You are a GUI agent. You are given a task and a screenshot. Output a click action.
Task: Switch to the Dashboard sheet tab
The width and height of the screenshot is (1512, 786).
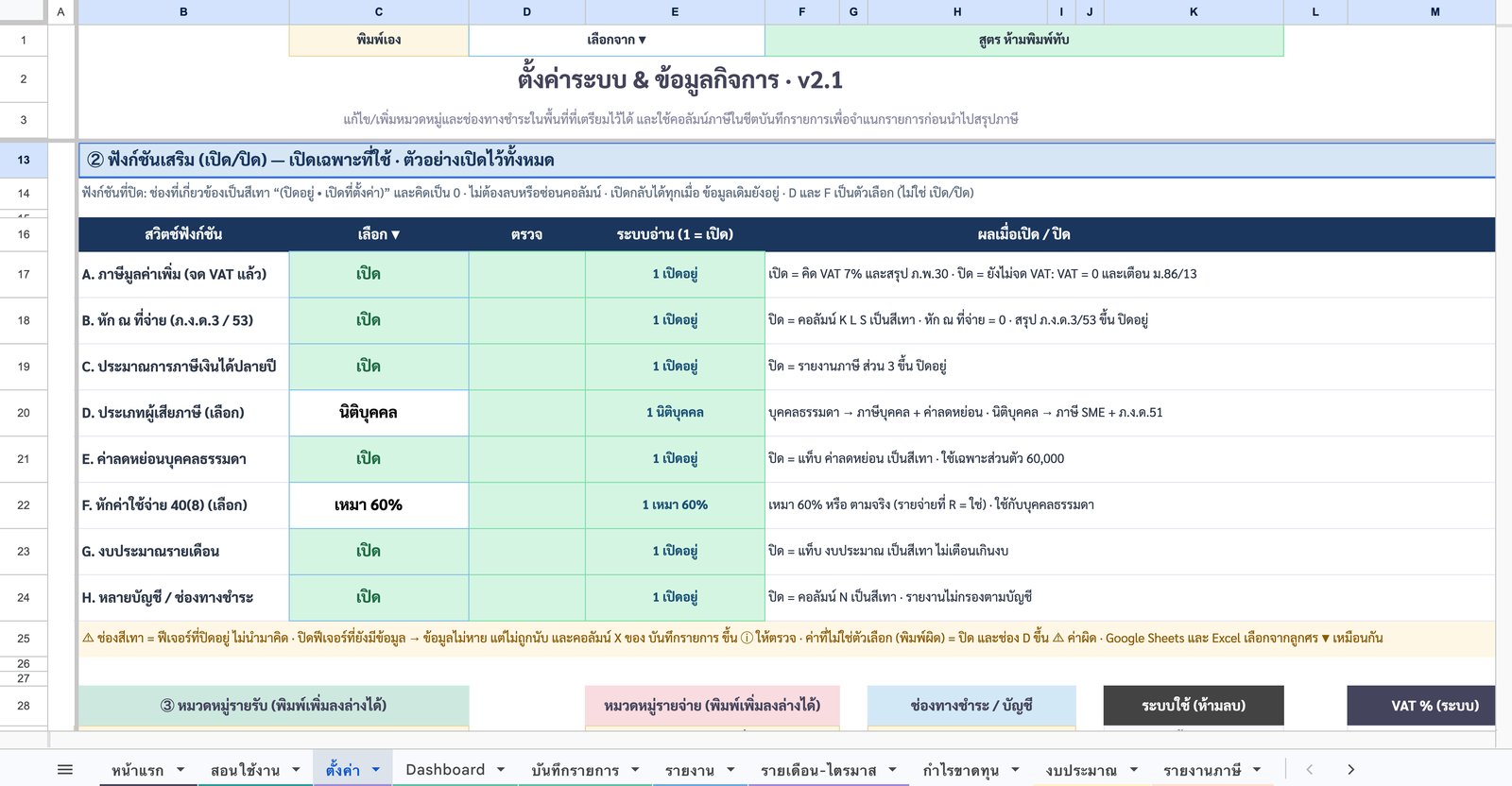[445, 770]
